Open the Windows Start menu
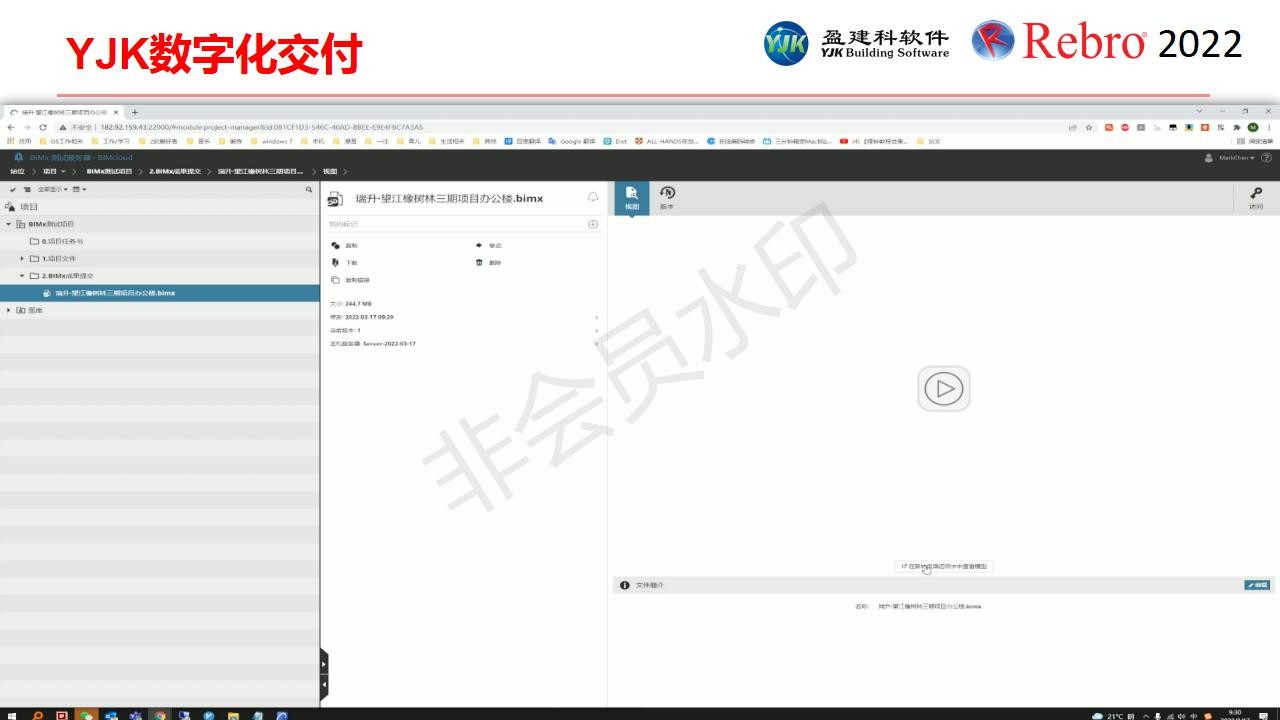Screen dimensions: 1280x720 click(x=12, y=714)
